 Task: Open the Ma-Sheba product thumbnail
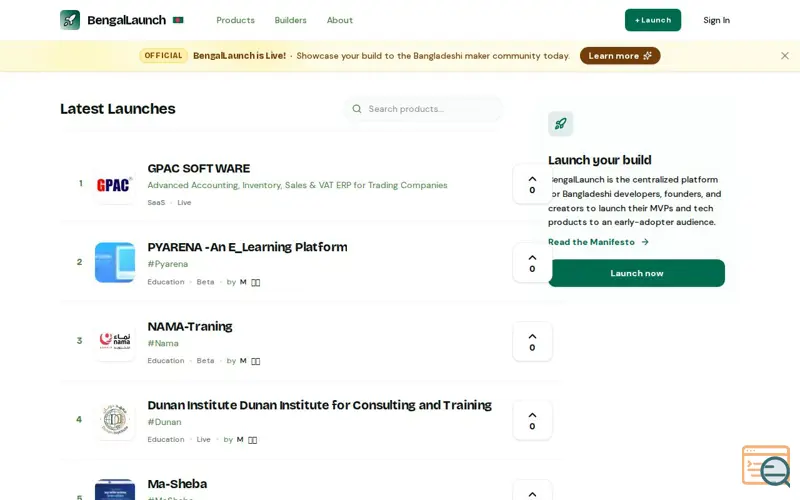(115, 489)
